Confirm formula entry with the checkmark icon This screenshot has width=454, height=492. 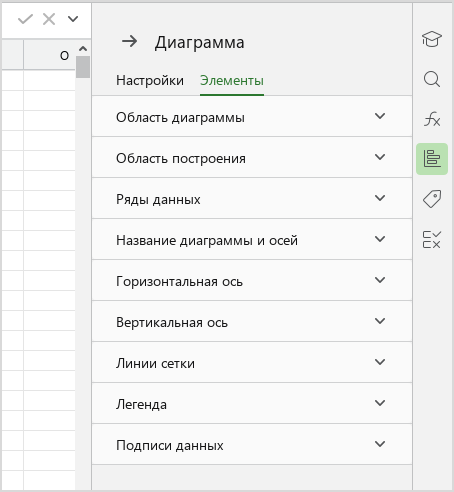25,19
